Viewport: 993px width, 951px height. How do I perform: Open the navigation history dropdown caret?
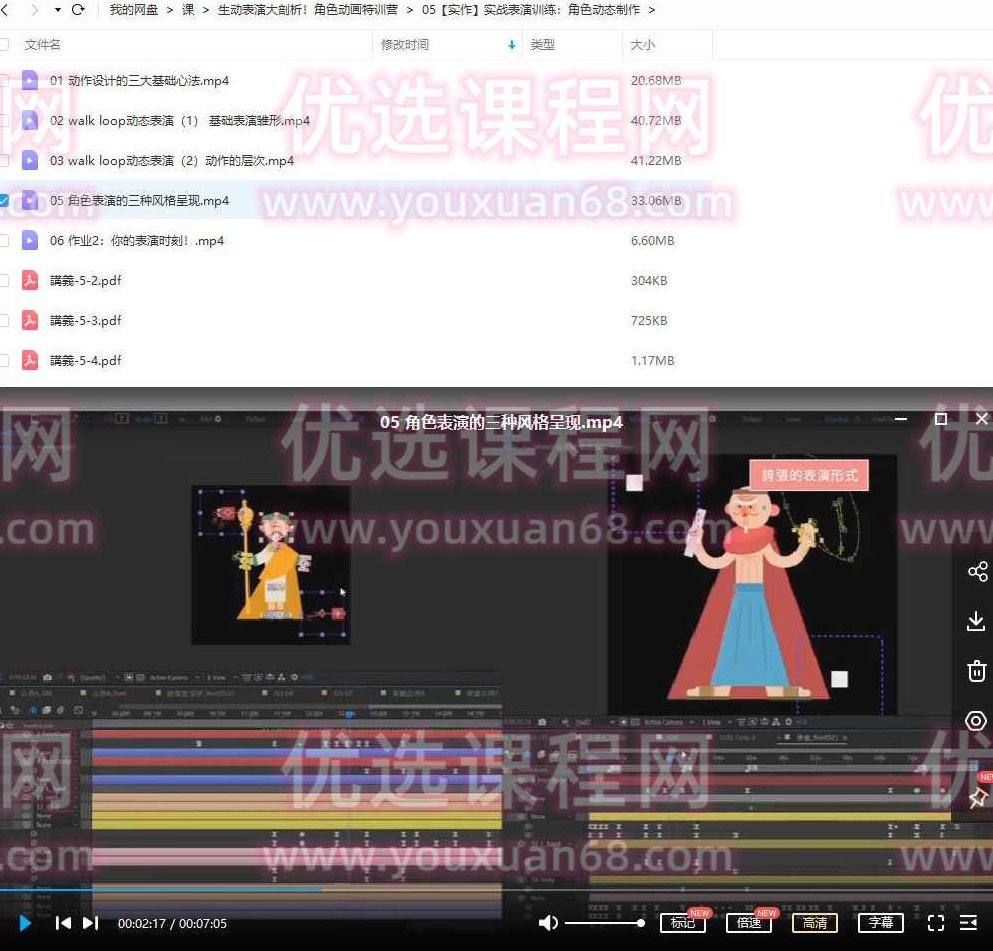coord(57,10)
